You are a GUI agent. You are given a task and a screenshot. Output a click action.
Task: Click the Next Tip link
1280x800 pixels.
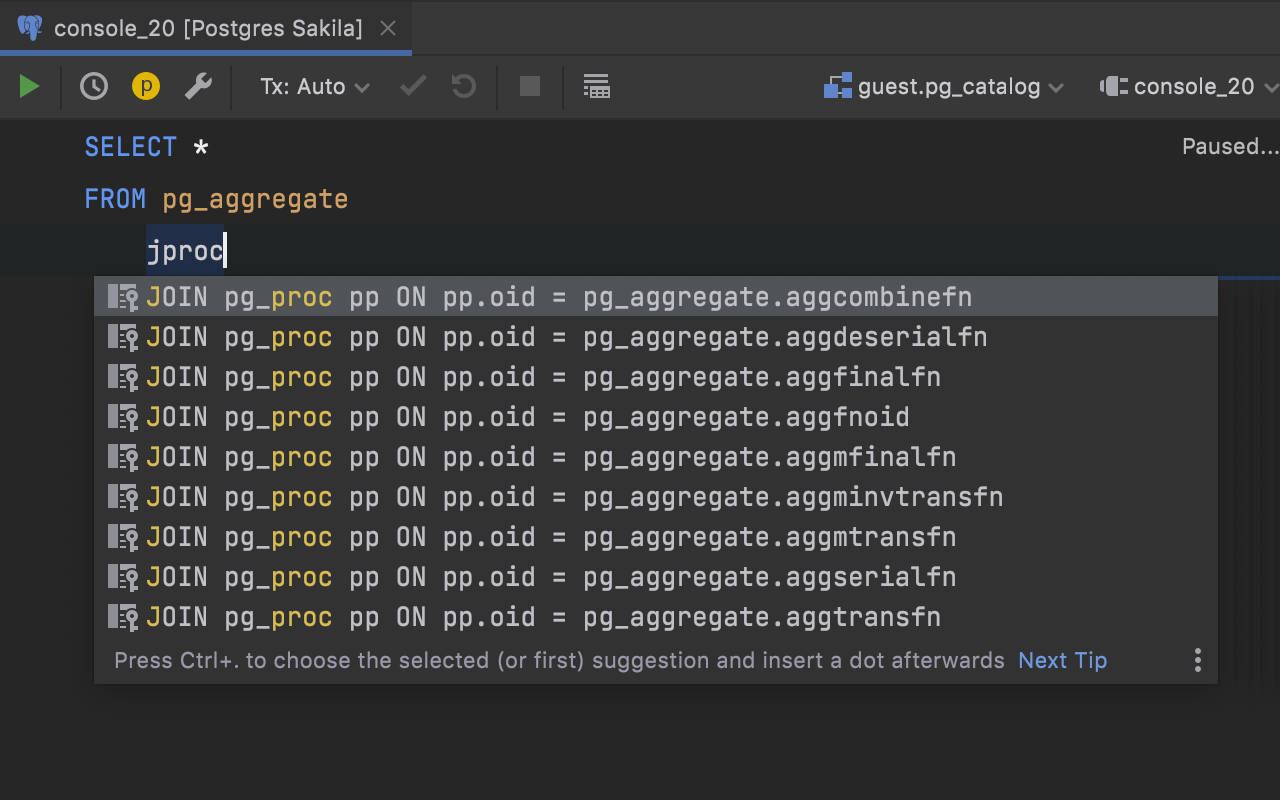1062,661
